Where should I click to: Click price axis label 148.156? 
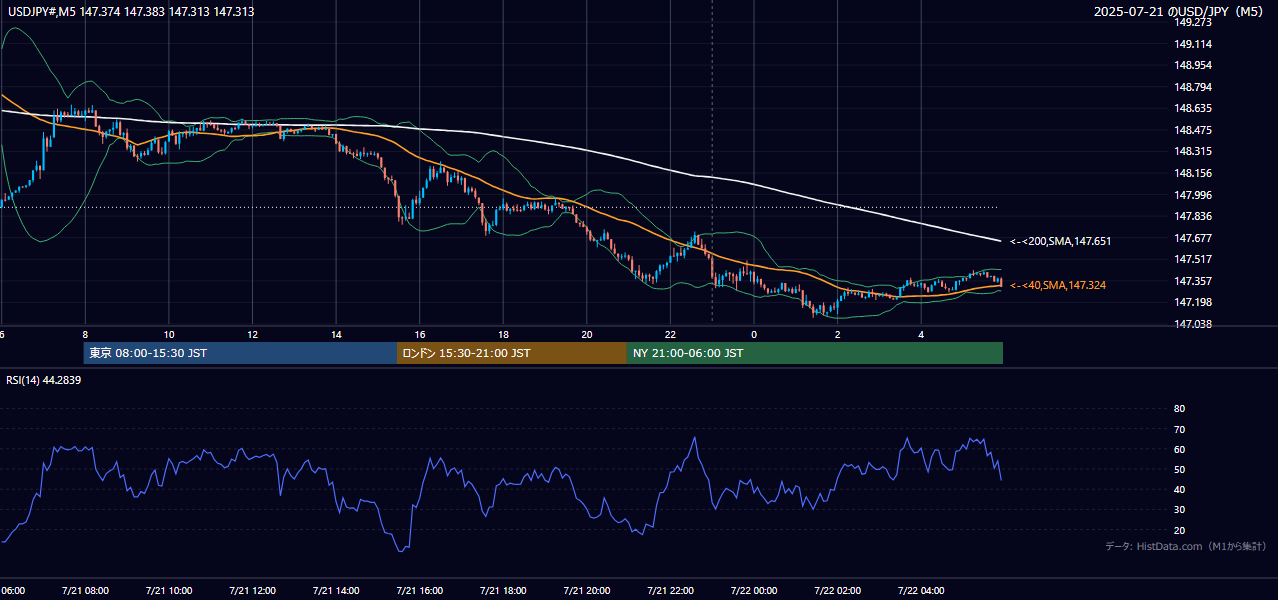[x=1193, y=173]
